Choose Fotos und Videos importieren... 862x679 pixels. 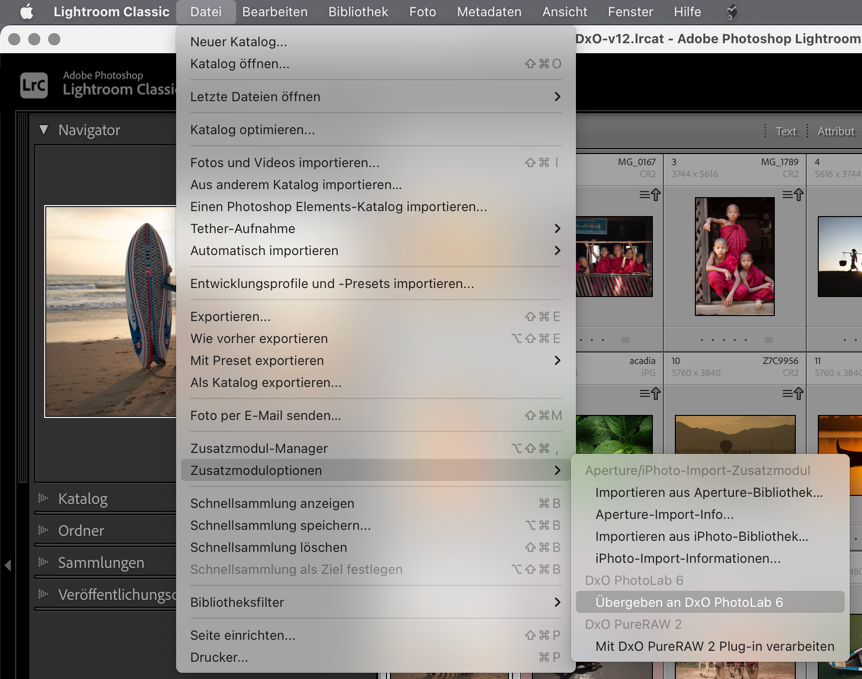pyautogui.click(x=375, y=163)
